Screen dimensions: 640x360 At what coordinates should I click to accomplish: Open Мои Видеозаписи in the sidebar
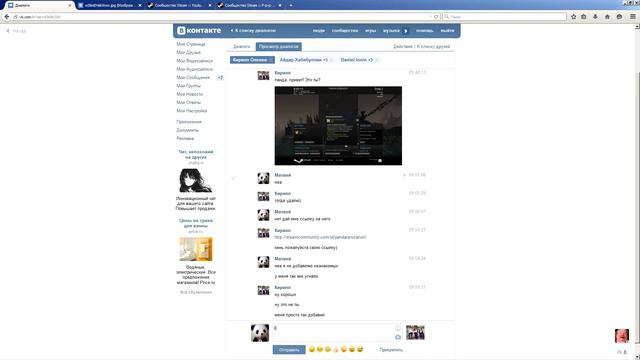point(194,61)
